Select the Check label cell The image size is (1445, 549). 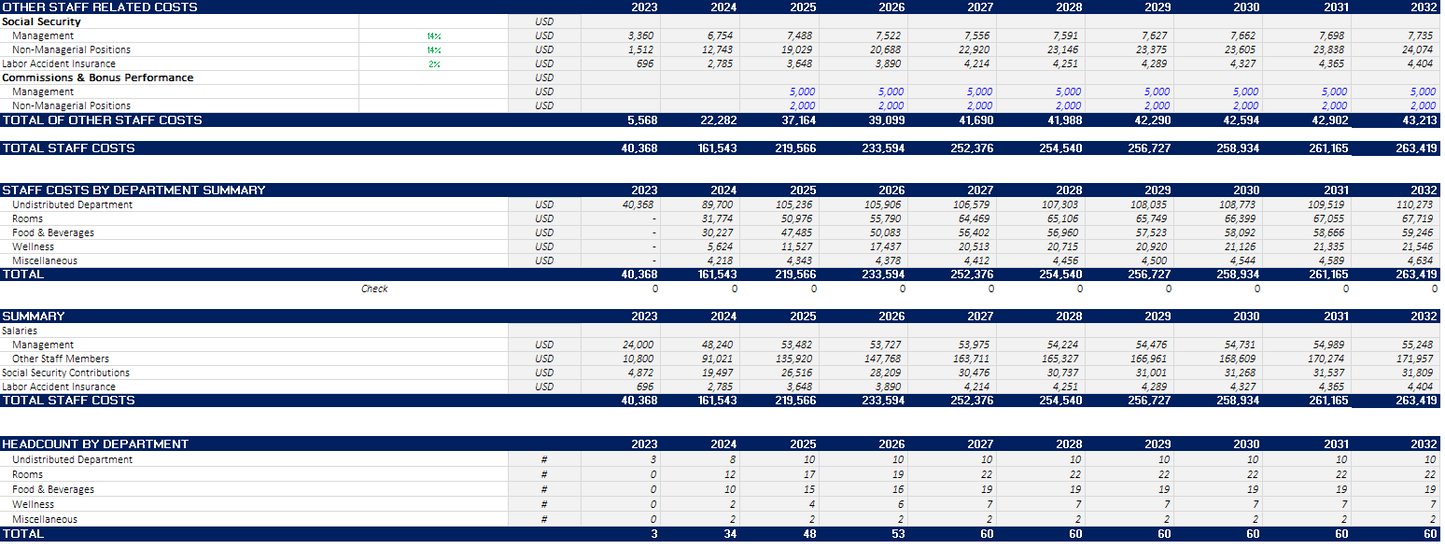point(374,289)
